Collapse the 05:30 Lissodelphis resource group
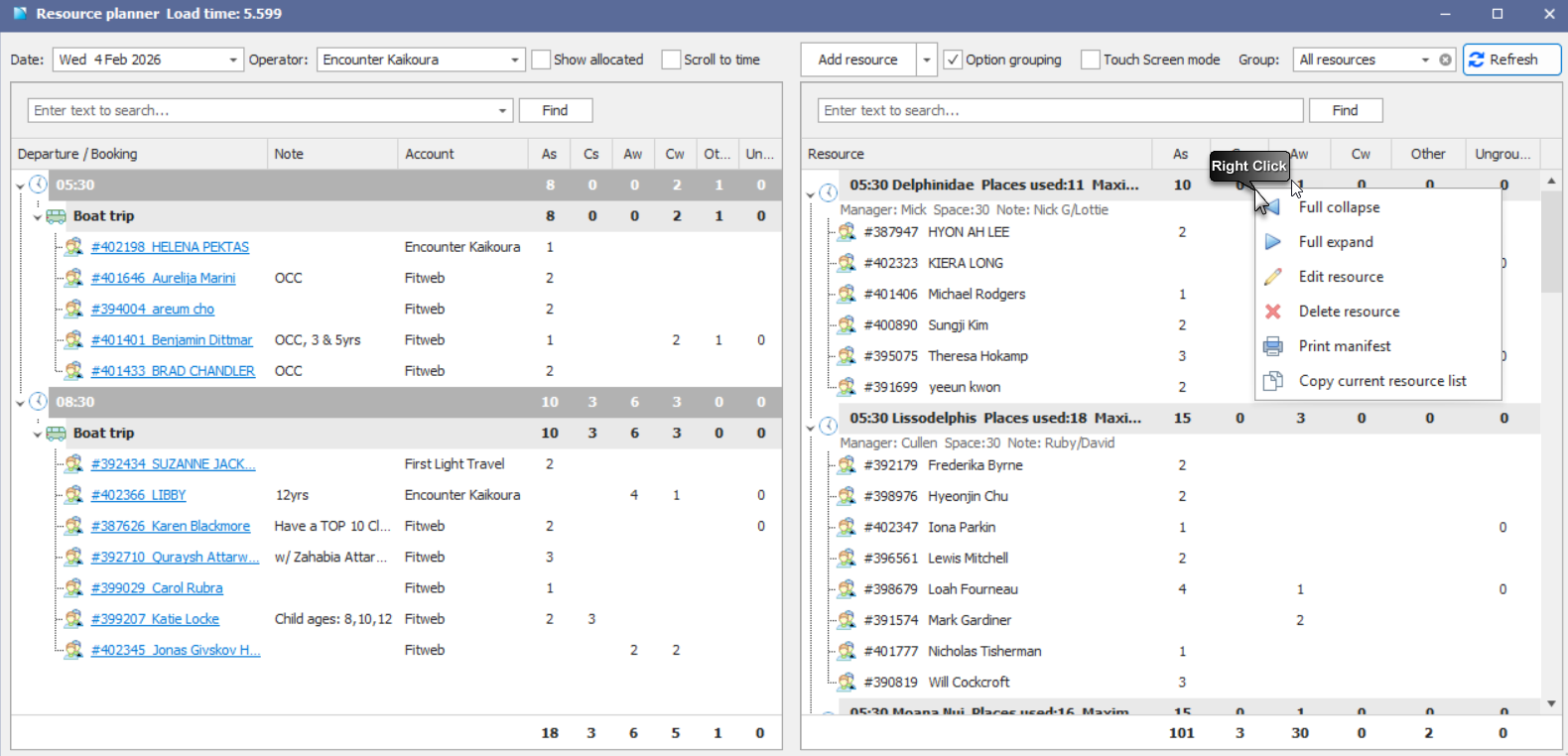 pos(811,428)
